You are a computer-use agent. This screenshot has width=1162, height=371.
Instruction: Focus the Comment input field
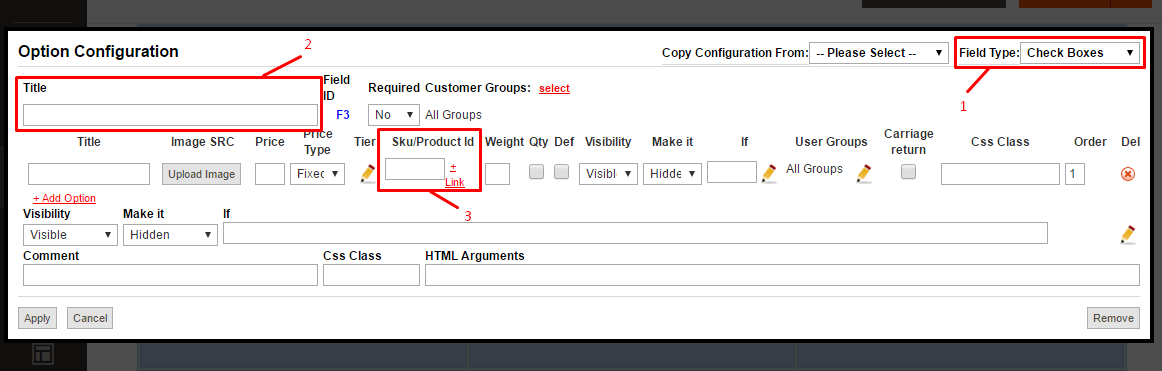pyautogui.click(x=170, y=275)
